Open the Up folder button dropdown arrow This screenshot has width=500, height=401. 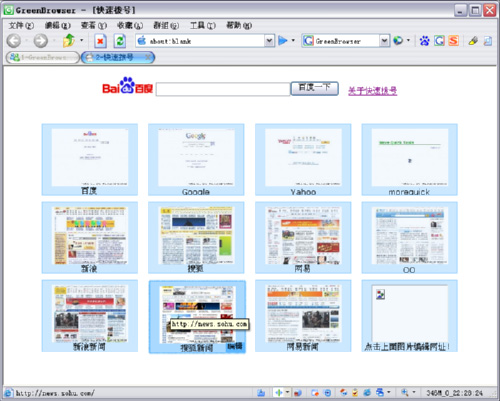tap(82, 41)
